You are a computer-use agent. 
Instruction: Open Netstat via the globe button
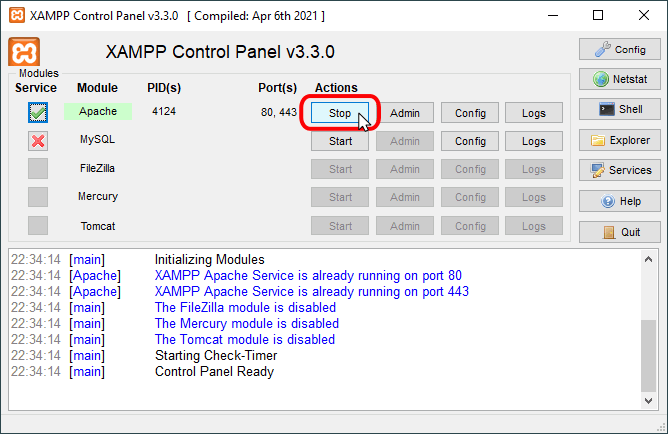click(x=619, y=79)
